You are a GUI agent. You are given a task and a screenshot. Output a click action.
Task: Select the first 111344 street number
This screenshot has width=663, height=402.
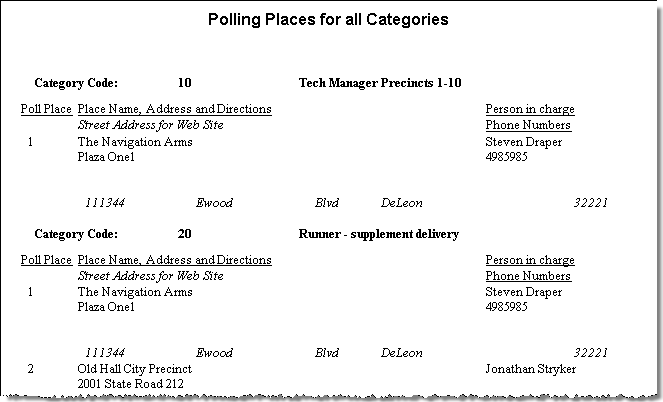105,203
